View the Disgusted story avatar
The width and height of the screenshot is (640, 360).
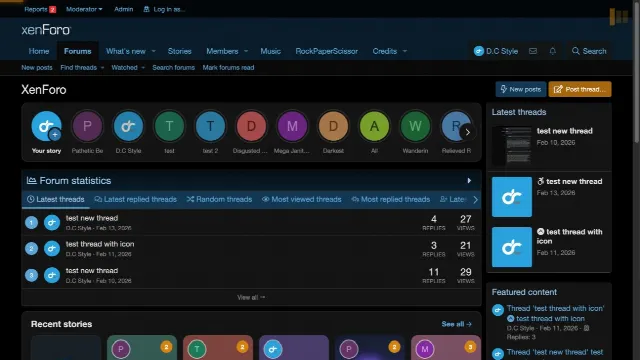click(x=251, y=126)
